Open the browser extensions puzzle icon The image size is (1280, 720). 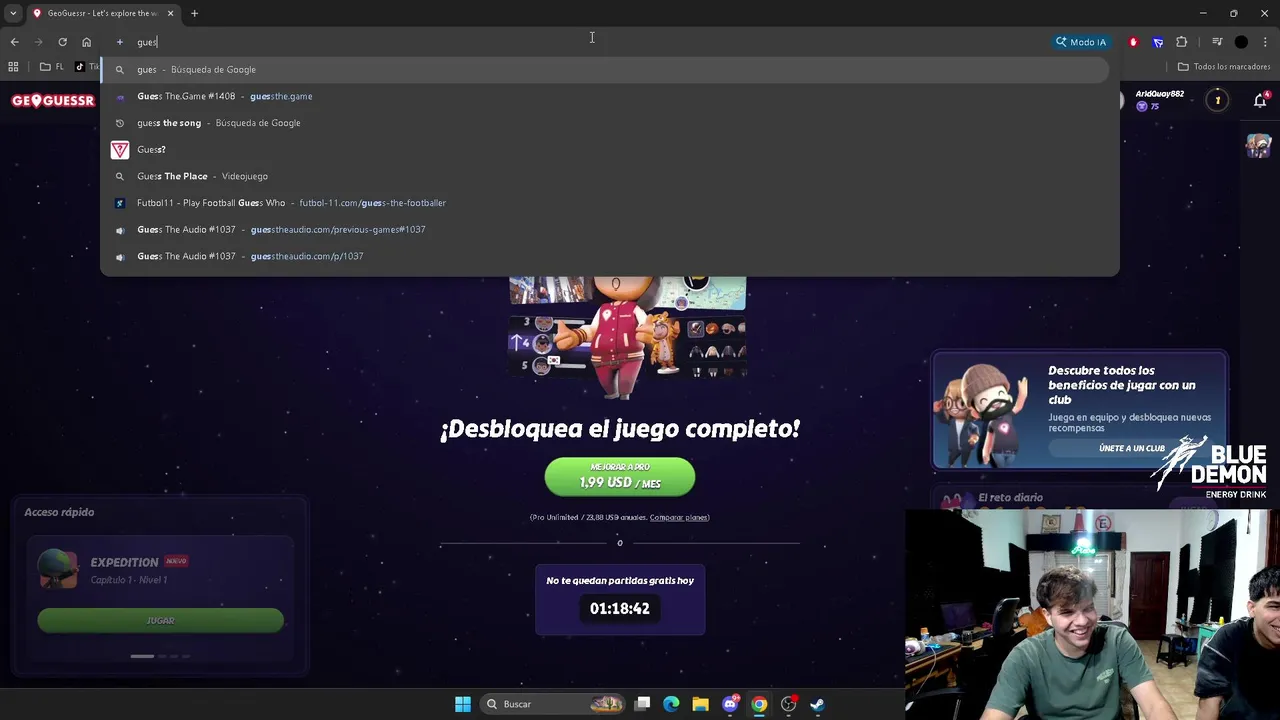1182,42
